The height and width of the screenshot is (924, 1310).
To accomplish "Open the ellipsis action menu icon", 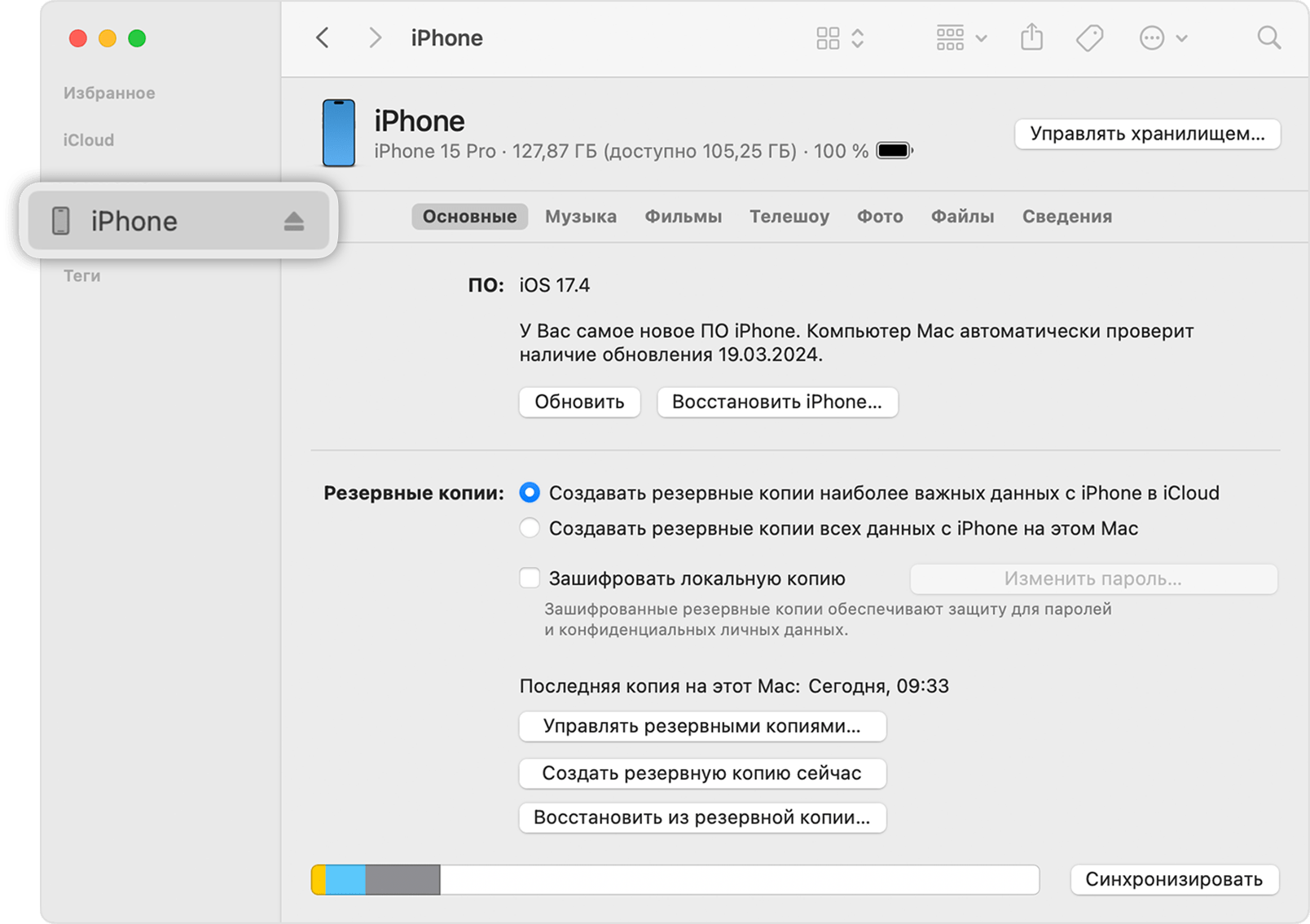I will 1152,37.
